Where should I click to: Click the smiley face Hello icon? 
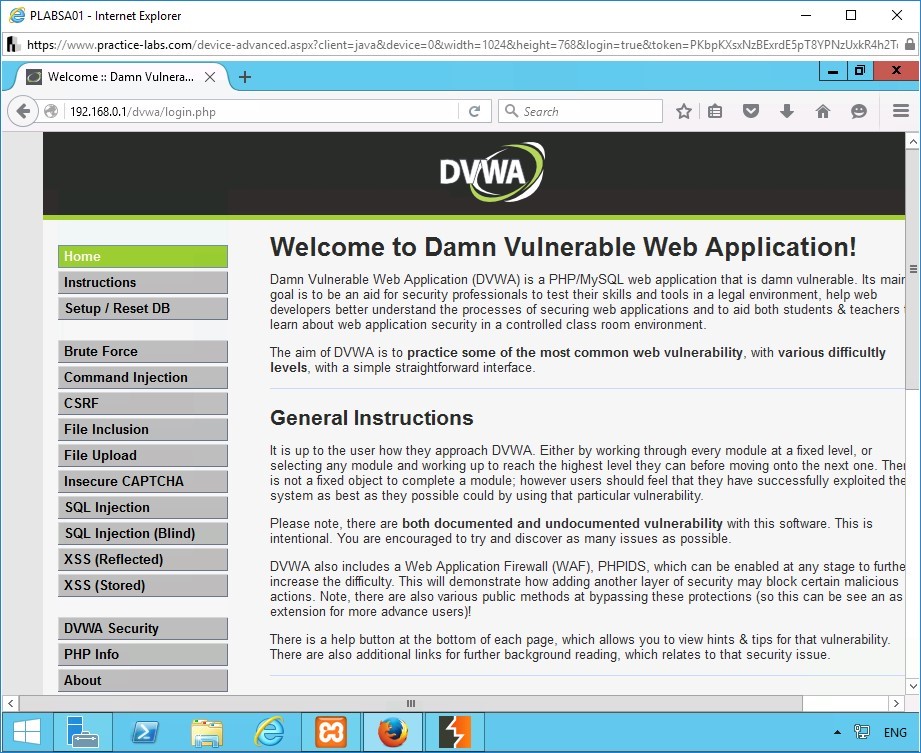pyautogui.click(x=859, y=112)
